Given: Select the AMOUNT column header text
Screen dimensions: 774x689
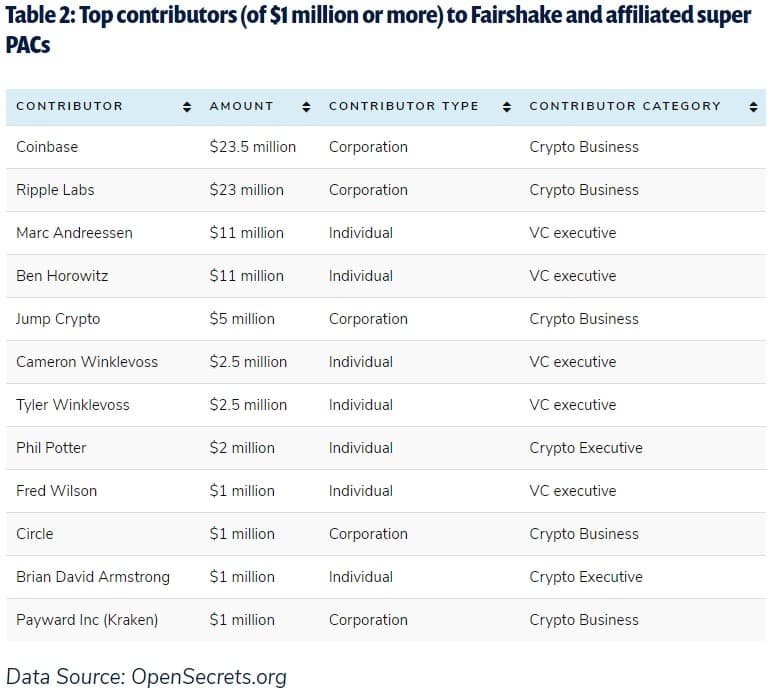Looking at the screenshot, I should (x=241, y=106).
